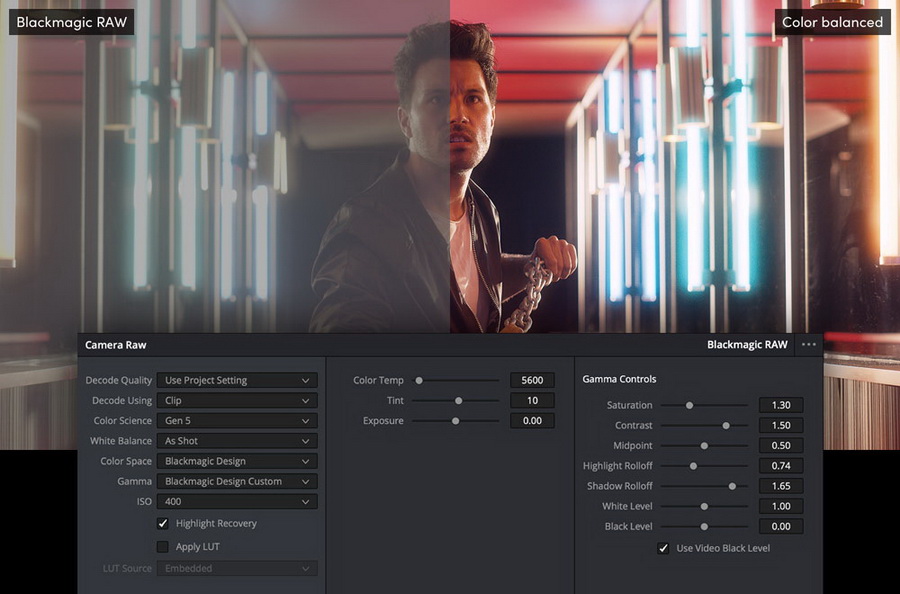
Task: Change the White Balance As Shot dropdown
Action: [237, 441]
